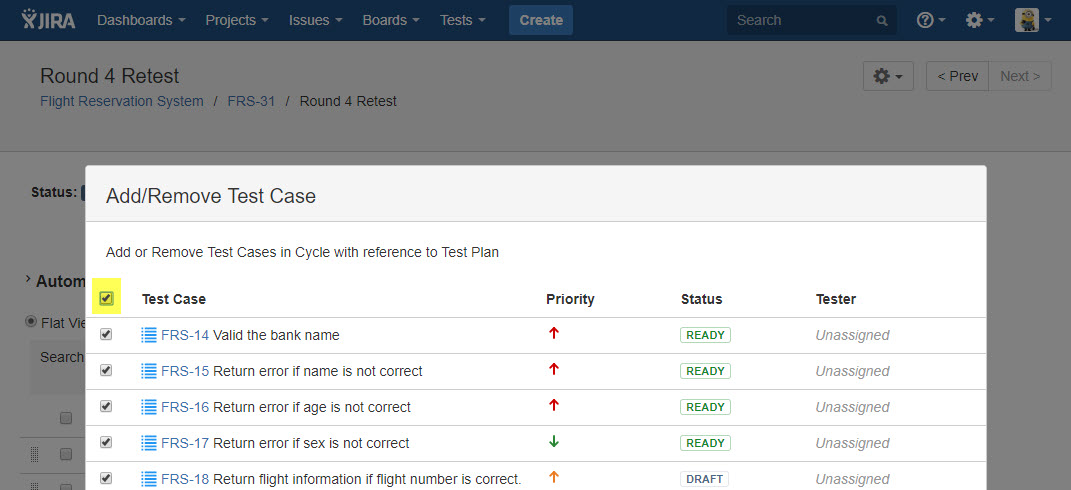The width and height of the screenshot is (1071, 490).
Task: Open the user profile avatar menu
Action: (1033, 20)
